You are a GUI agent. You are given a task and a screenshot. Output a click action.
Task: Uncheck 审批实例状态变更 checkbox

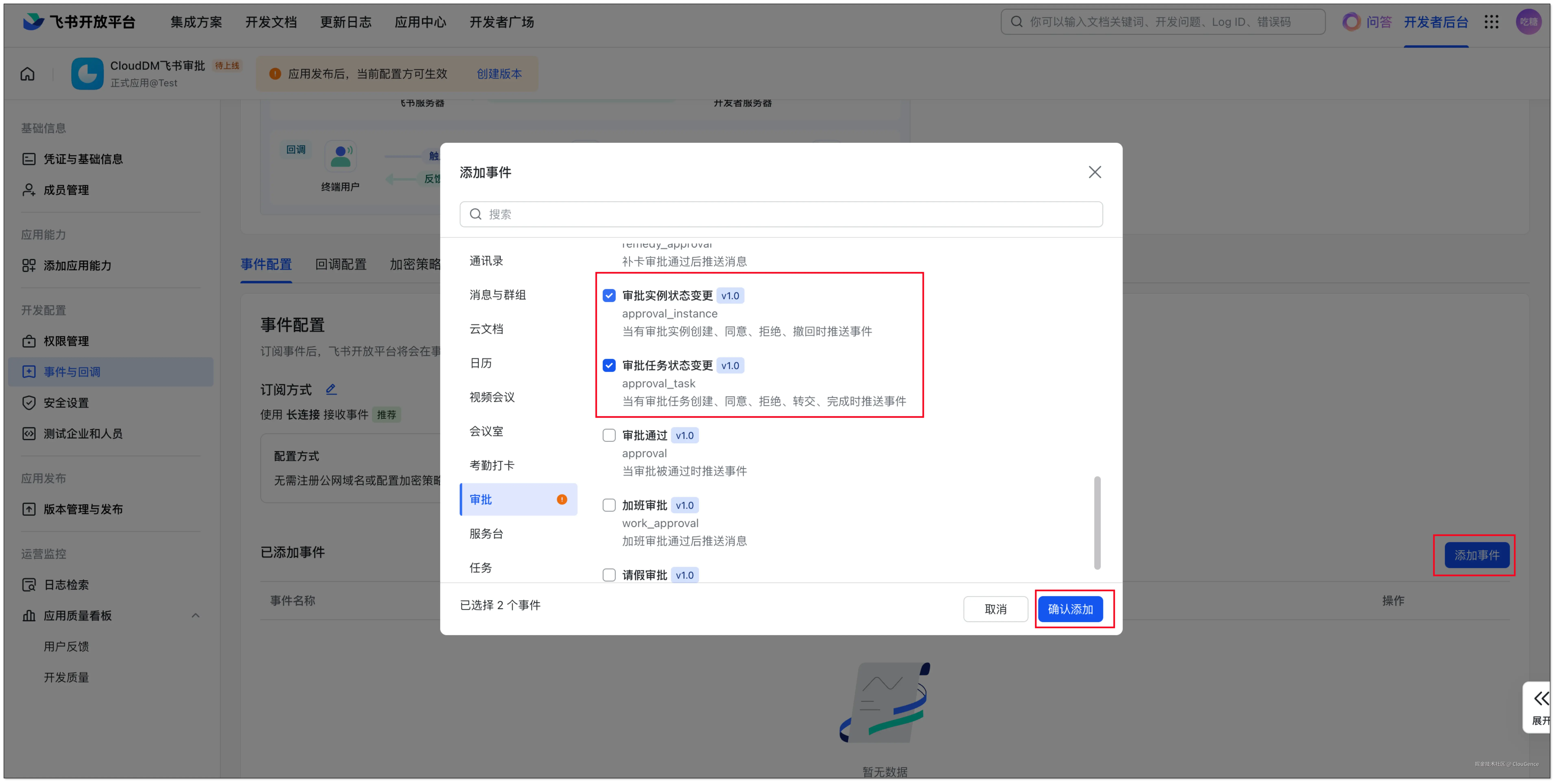[609, 295]
